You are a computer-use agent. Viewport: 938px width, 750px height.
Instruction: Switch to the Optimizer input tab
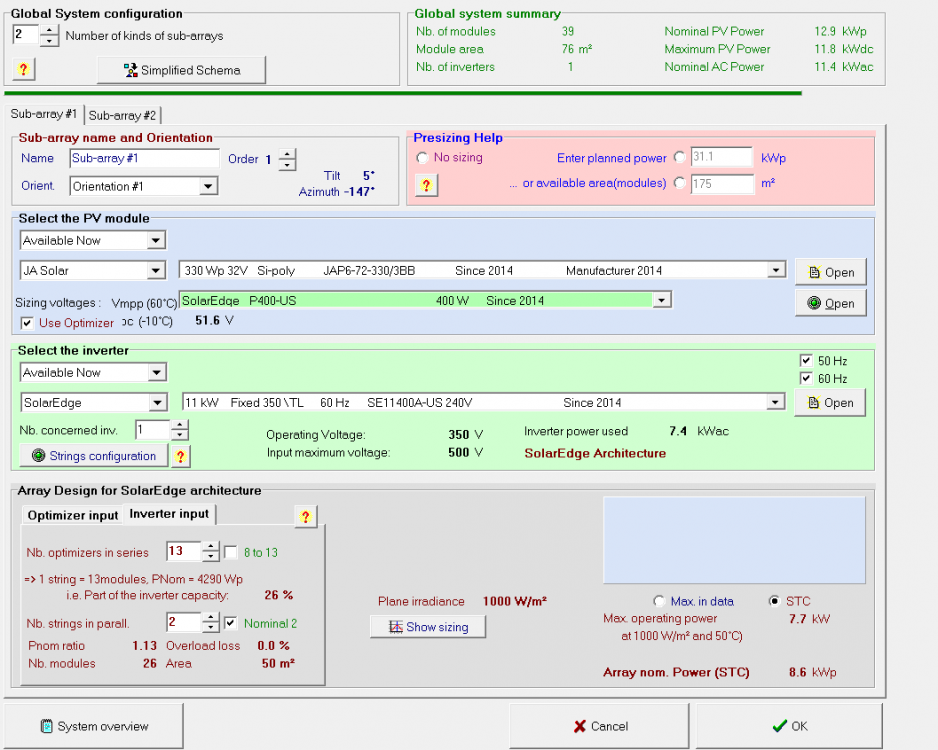[x=72, y=515]
